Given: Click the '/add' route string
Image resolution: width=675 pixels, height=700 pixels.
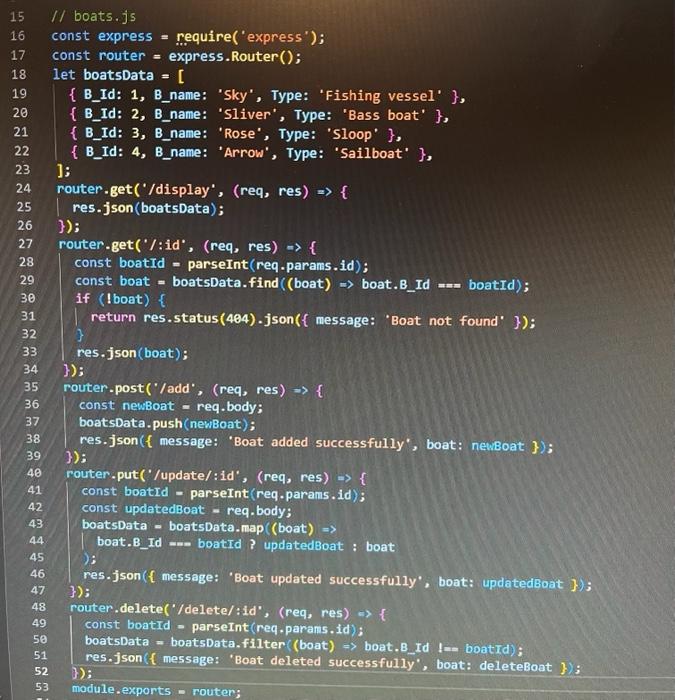Looking at the screenshot, I should click(x=175, y=388).
